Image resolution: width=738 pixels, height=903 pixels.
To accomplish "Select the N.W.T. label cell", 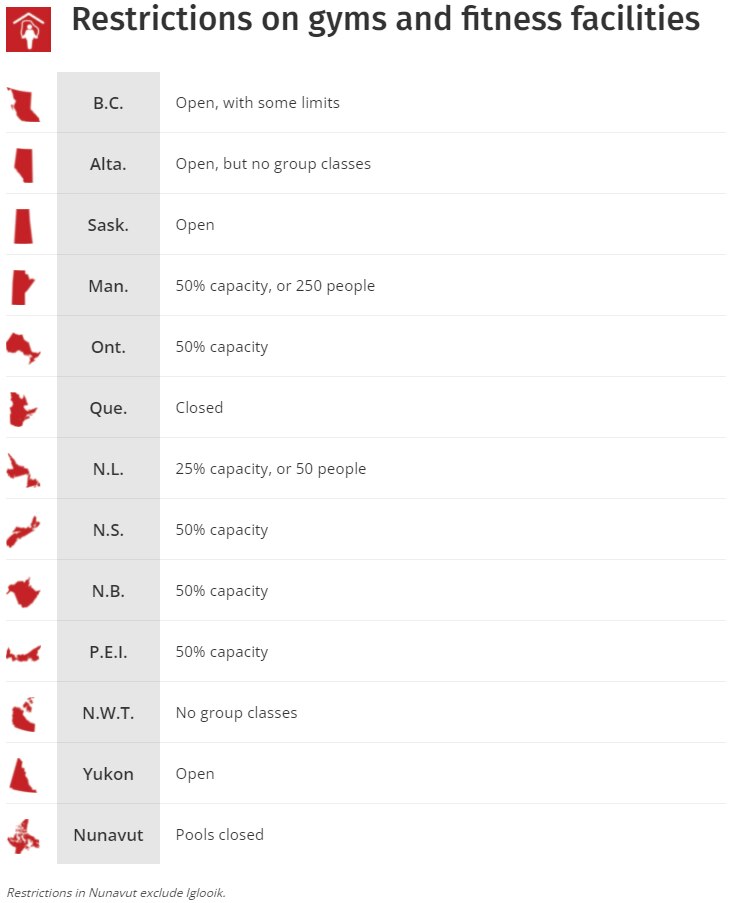I will (x=108, y=713).
